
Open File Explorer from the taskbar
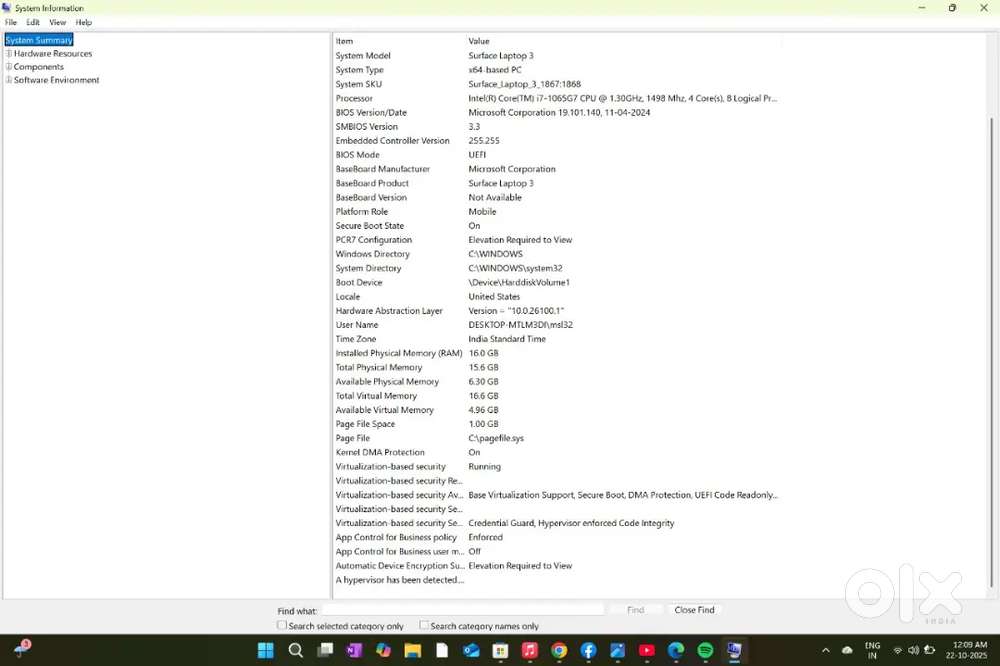click(413, 651)
